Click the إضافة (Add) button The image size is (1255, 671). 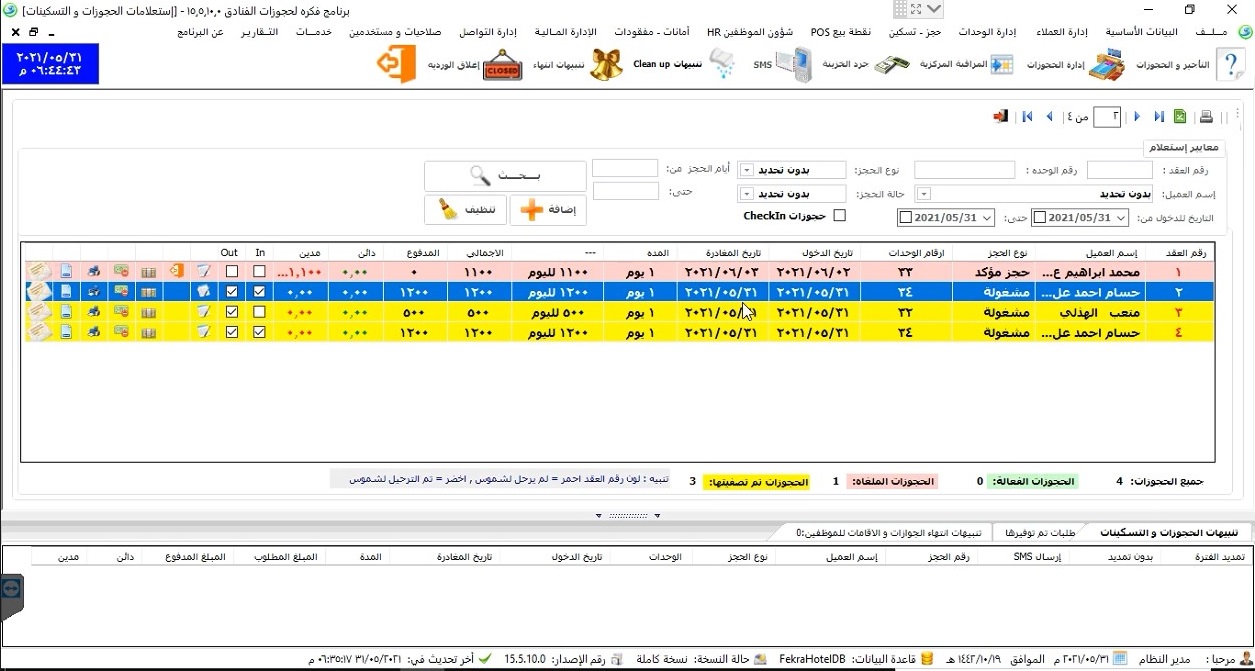tap(548, 211)
